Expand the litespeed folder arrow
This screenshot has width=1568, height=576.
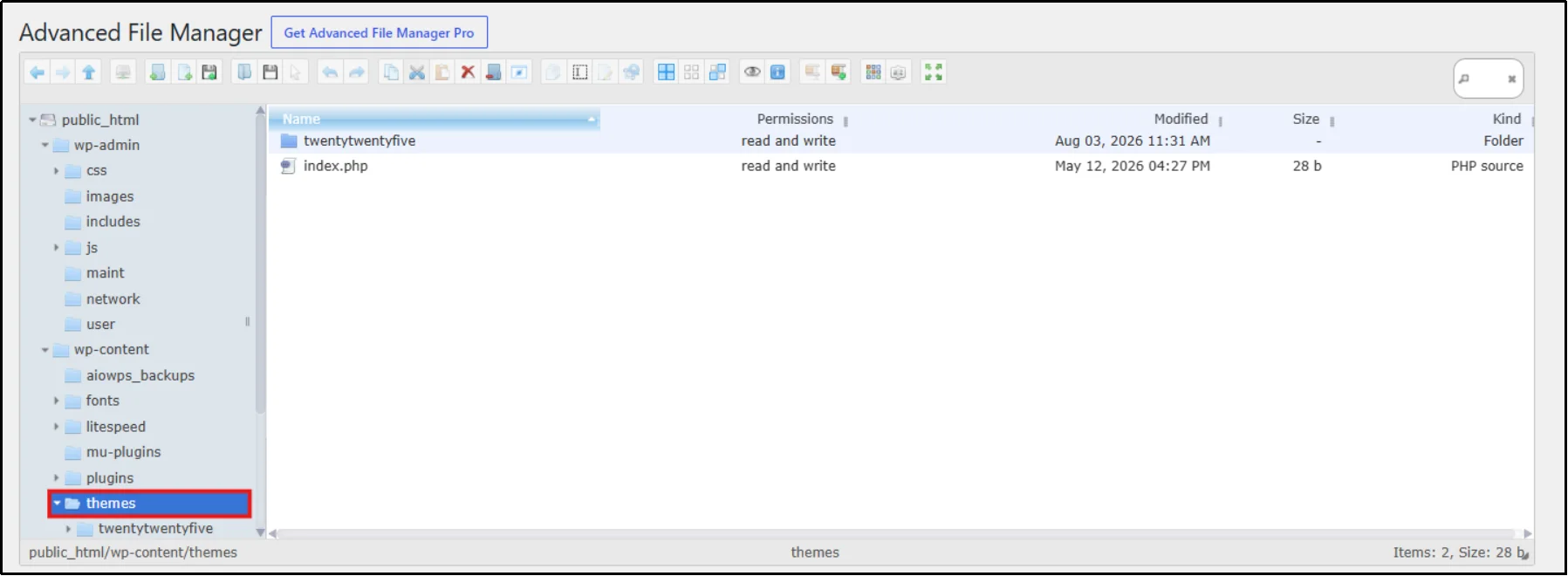(57, 427)
